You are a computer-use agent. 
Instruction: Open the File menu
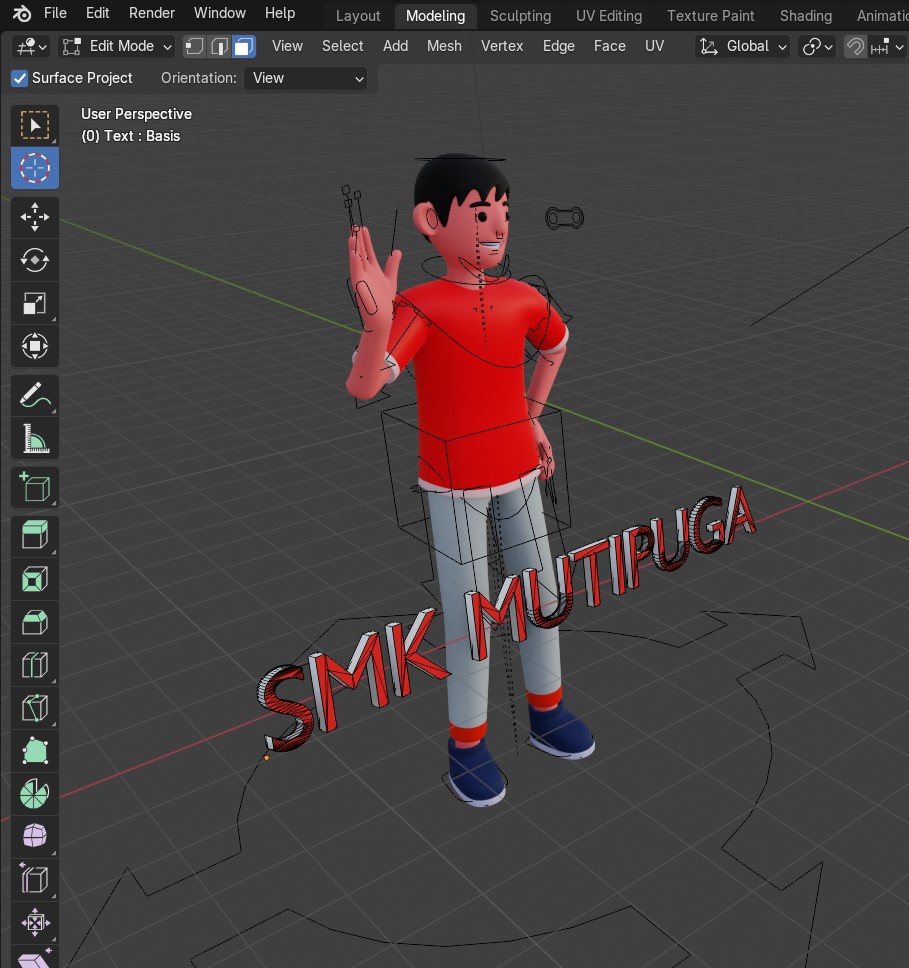click(x=55, y=13)
